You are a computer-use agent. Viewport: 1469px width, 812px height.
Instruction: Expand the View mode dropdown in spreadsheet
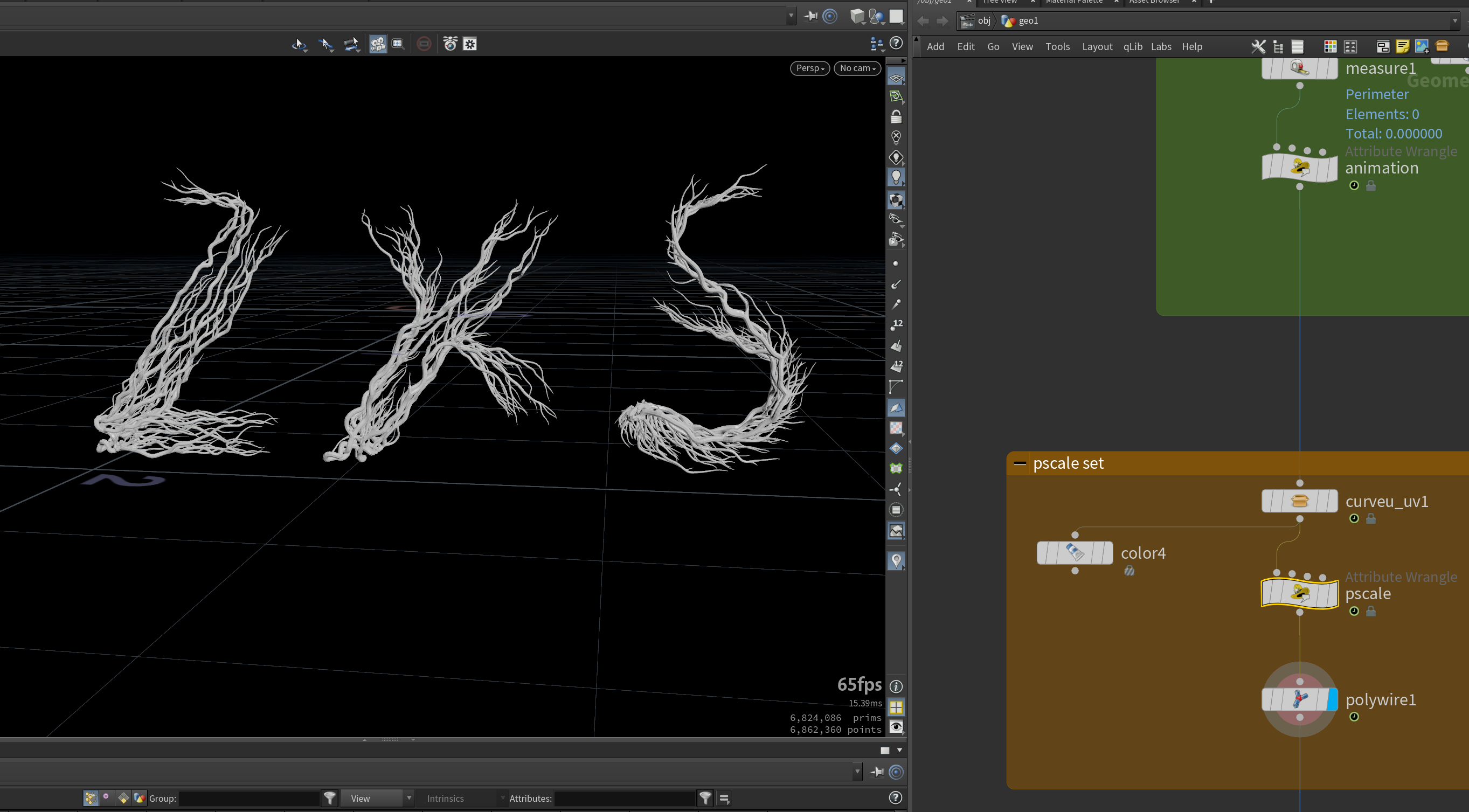pyautogui.click(x=377, y=798)
